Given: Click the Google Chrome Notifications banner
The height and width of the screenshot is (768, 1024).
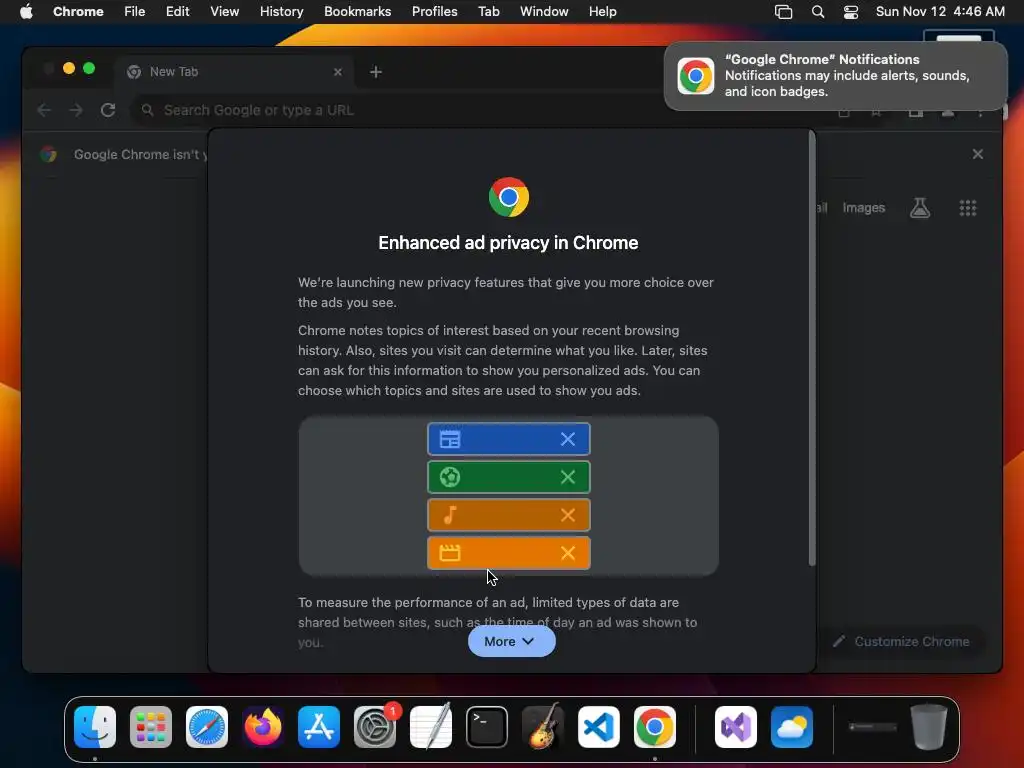Looking at the screenshot, I should pos(835,76).
